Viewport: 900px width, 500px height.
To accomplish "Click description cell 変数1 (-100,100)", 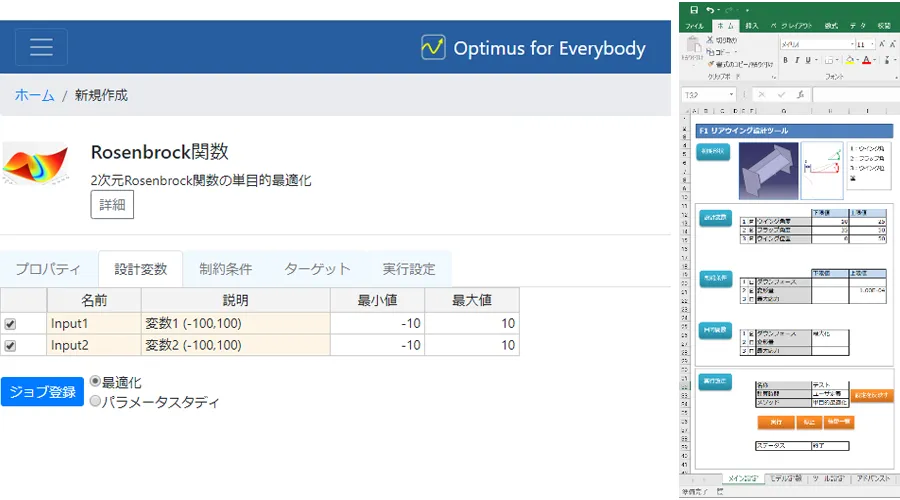I will [235, 324].
